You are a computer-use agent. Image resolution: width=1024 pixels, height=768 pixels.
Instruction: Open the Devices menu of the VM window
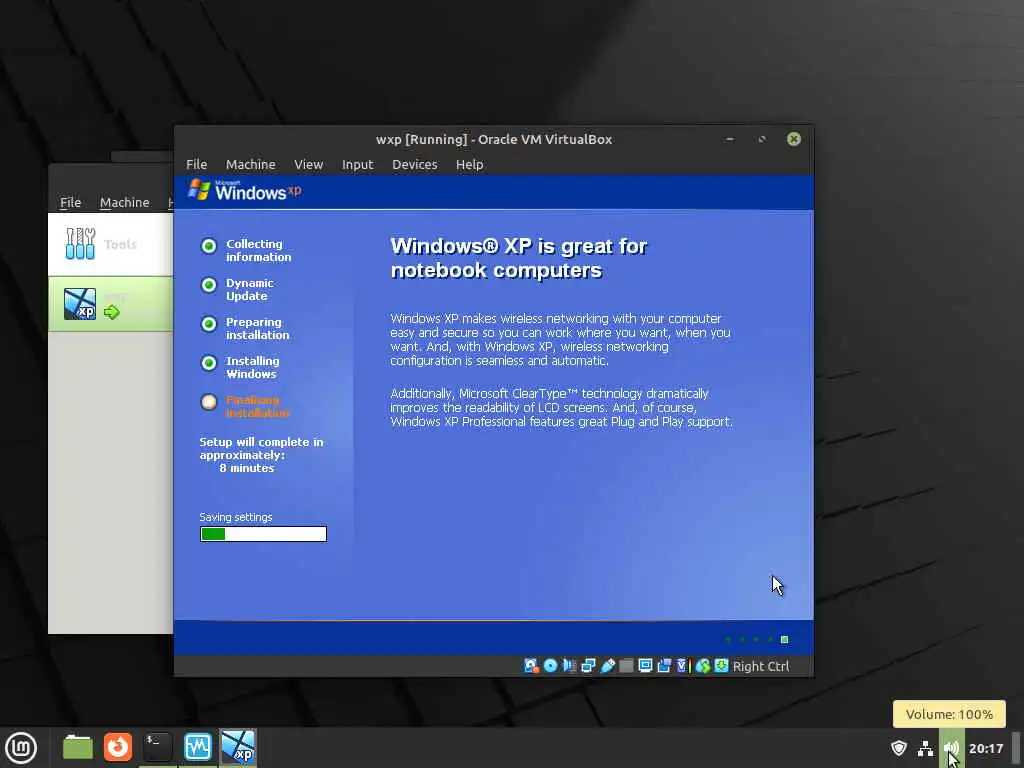click(415, 165)
